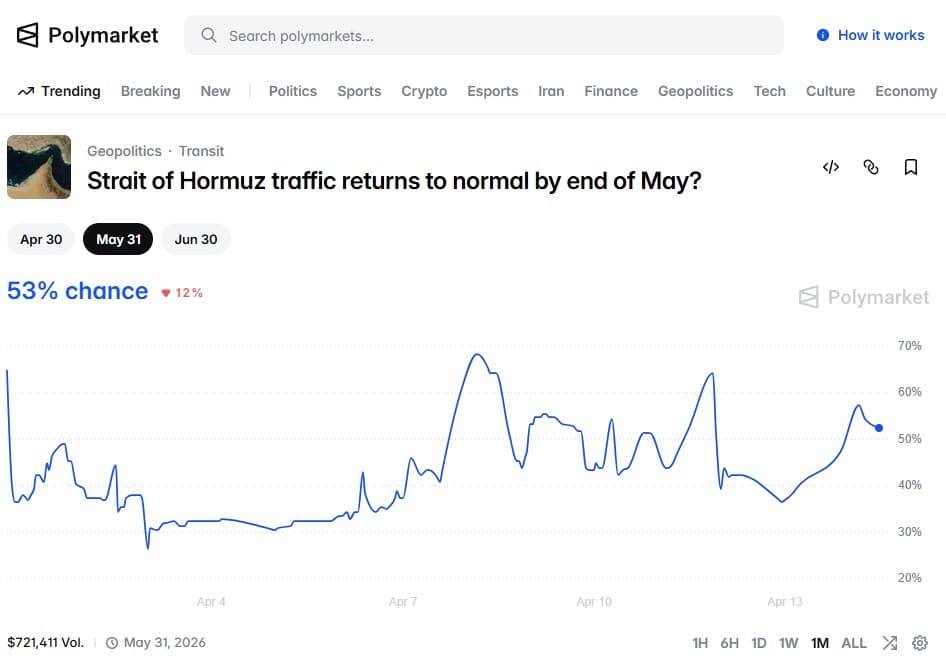This screenshot has width=946, height=669.
Task: Select the Jun 30 date option
Action: click(196, 239)
